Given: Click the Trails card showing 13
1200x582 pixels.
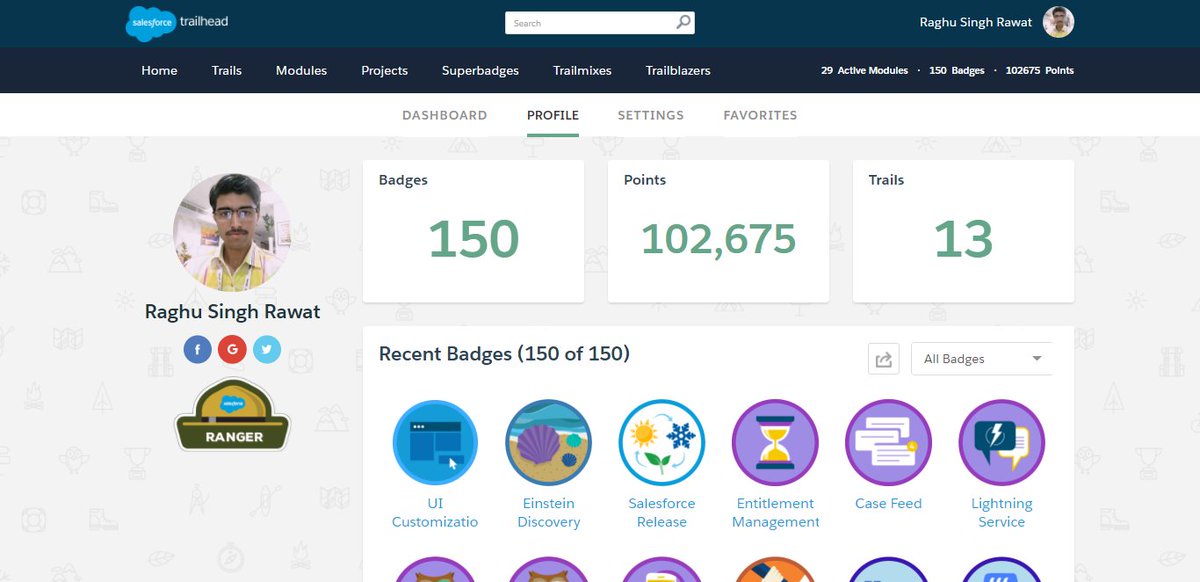Looking at the screenshot, I should 963,231.
